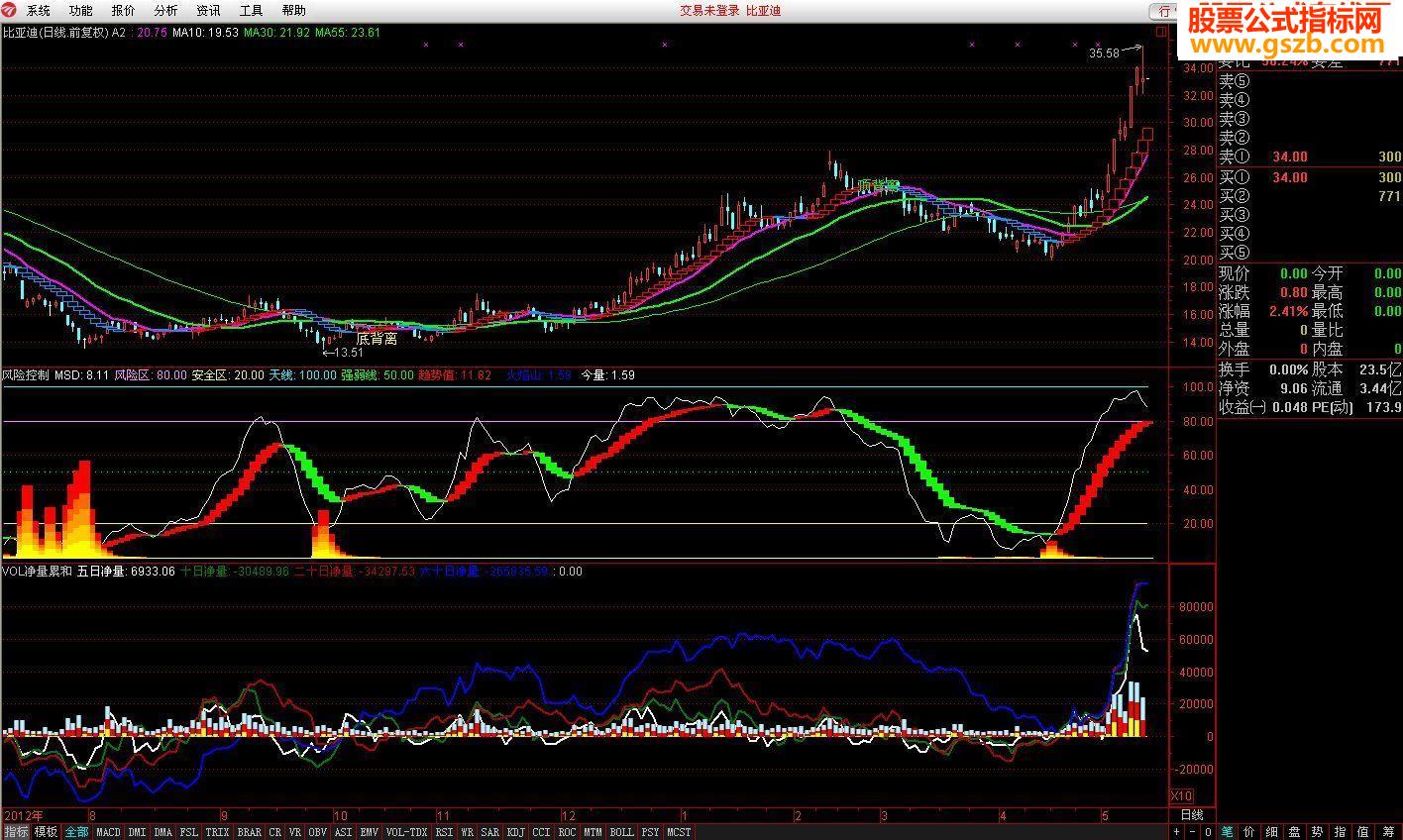This screenshot has width=1403, height=840.
Task: Switch side panel to 笔 tab
Action: coord(1227,832)
